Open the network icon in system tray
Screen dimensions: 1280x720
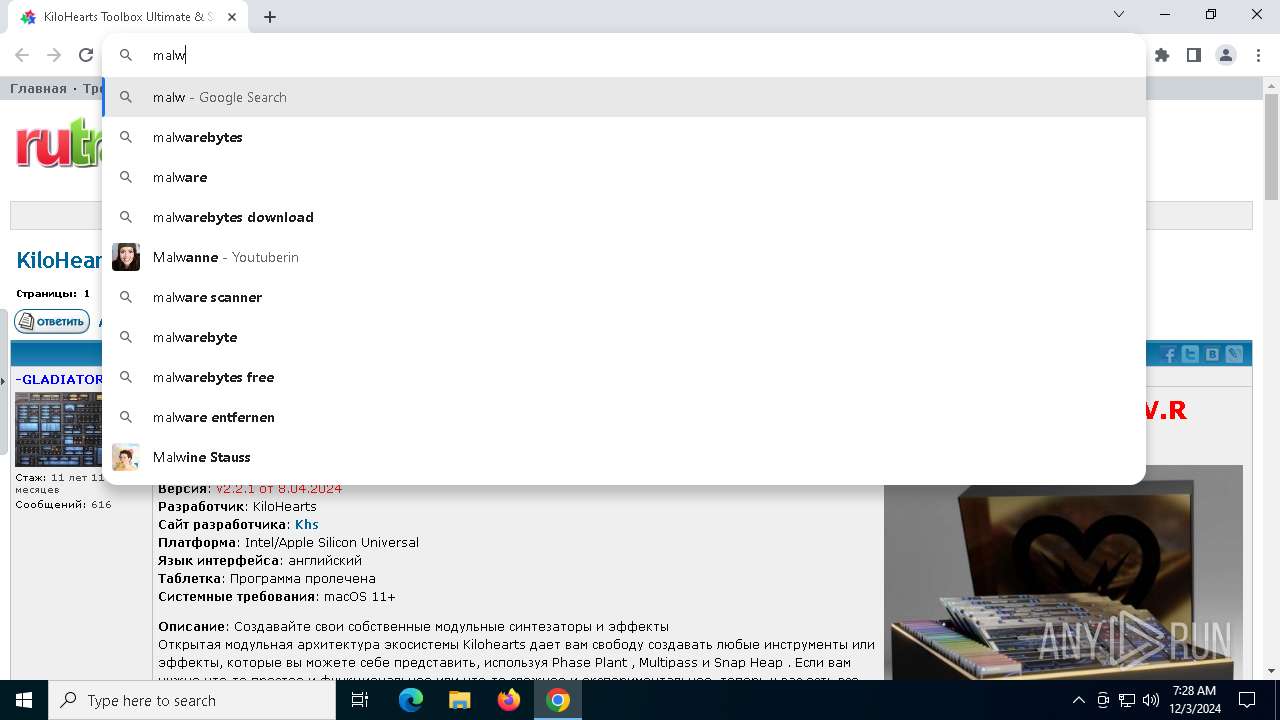click(1127, 700)
